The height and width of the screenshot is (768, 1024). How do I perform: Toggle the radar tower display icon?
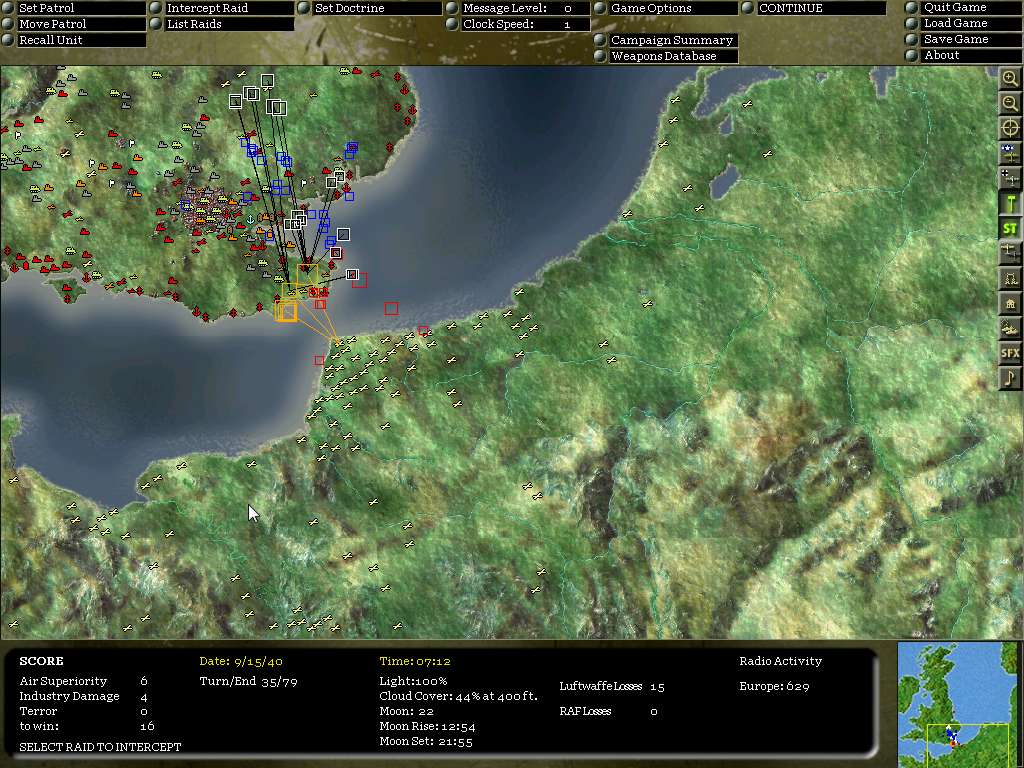point(1010,278)
